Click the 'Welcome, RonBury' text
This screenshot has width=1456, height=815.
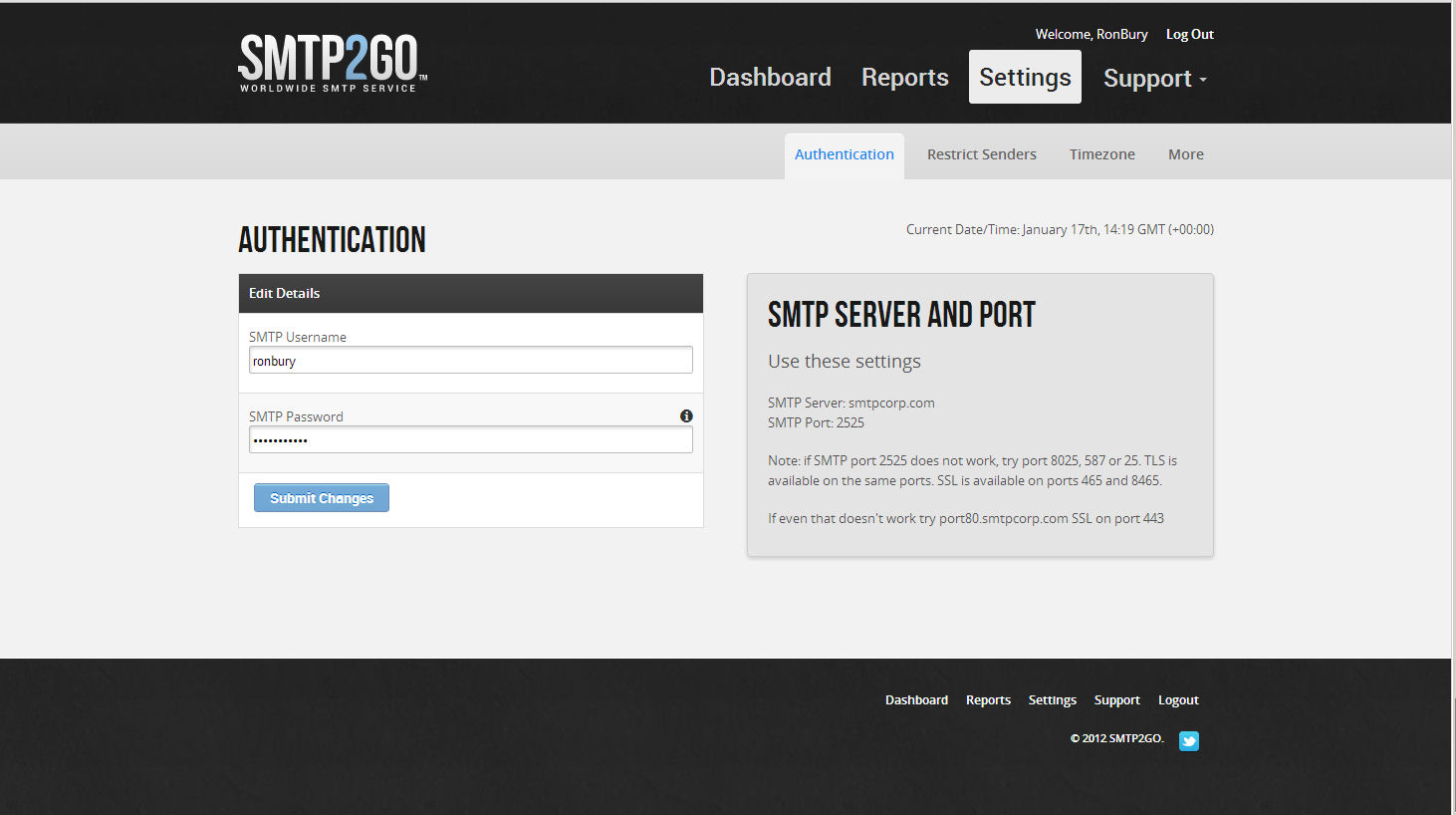(1092, 34)
